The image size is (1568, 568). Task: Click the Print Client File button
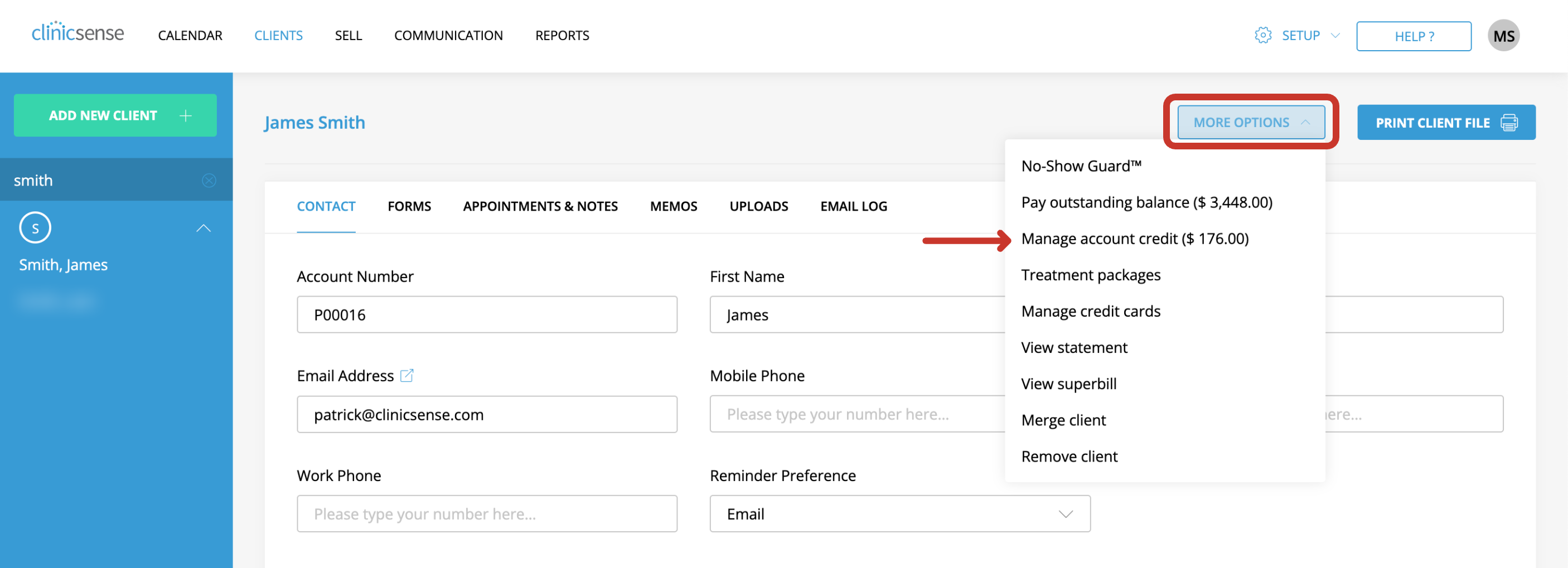(1446, 123)
